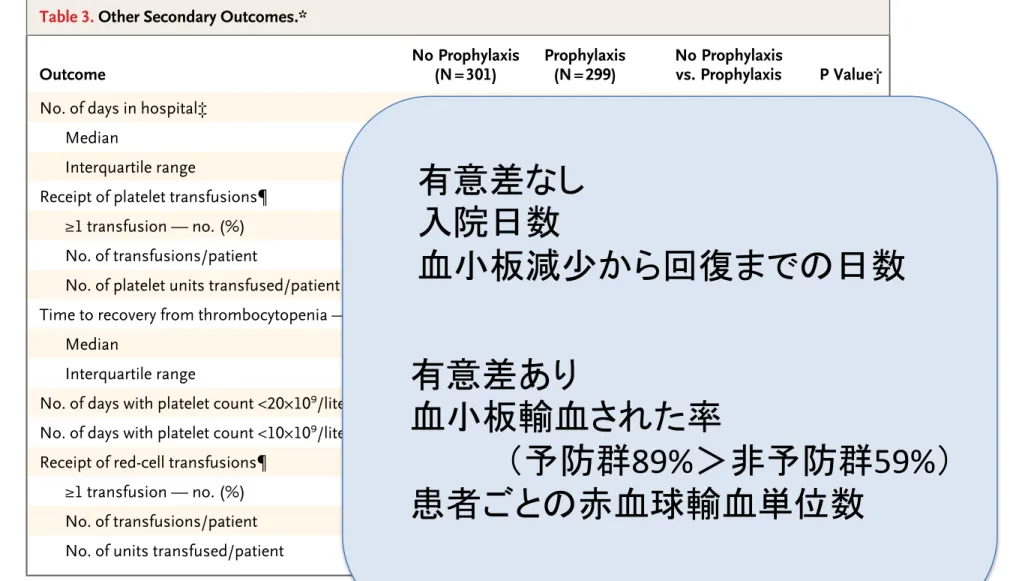Select 'Receipt of platelet transfusions' row
1013x581 pixels.
tap(153, 197)
